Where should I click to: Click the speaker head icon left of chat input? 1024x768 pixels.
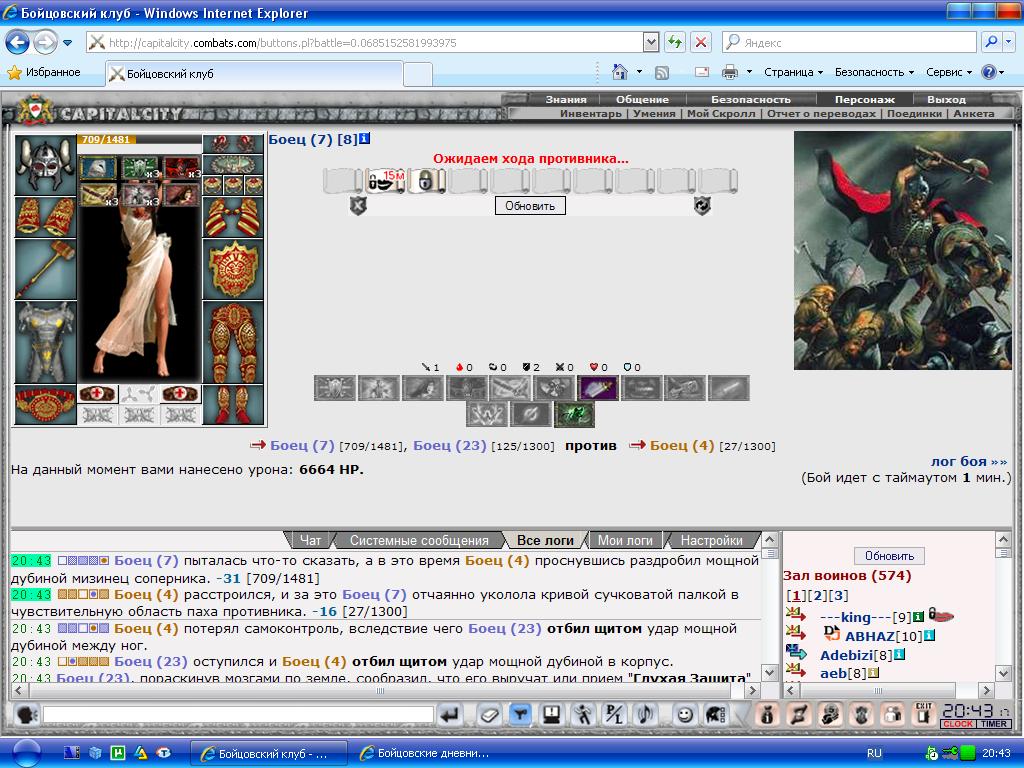click(26, 714)
